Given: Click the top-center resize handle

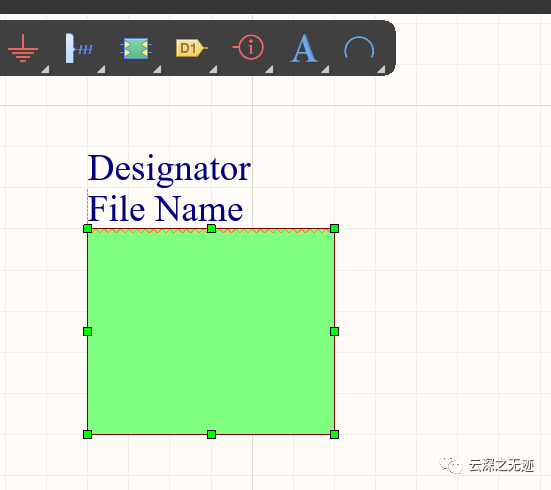Looking at the screenshot, I should 211,229.
